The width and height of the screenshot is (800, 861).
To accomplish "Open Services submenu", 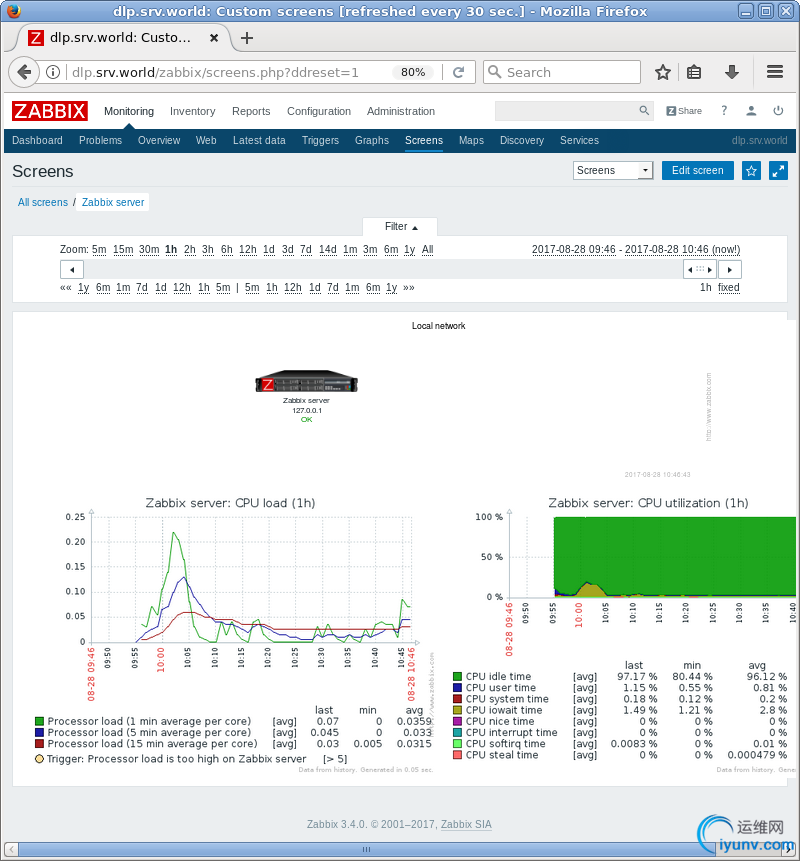I will [x=579, y=140].
